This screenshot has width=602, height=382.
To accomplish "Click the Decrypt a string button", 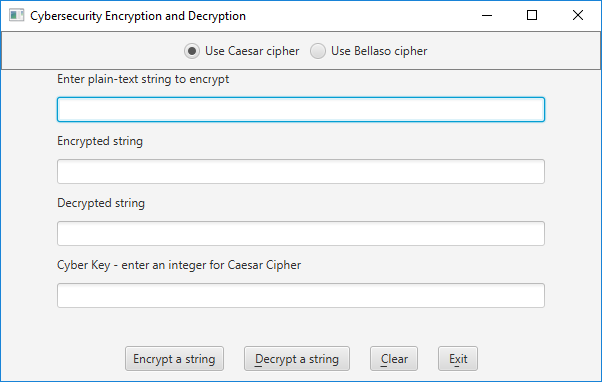I will [297, 359].
